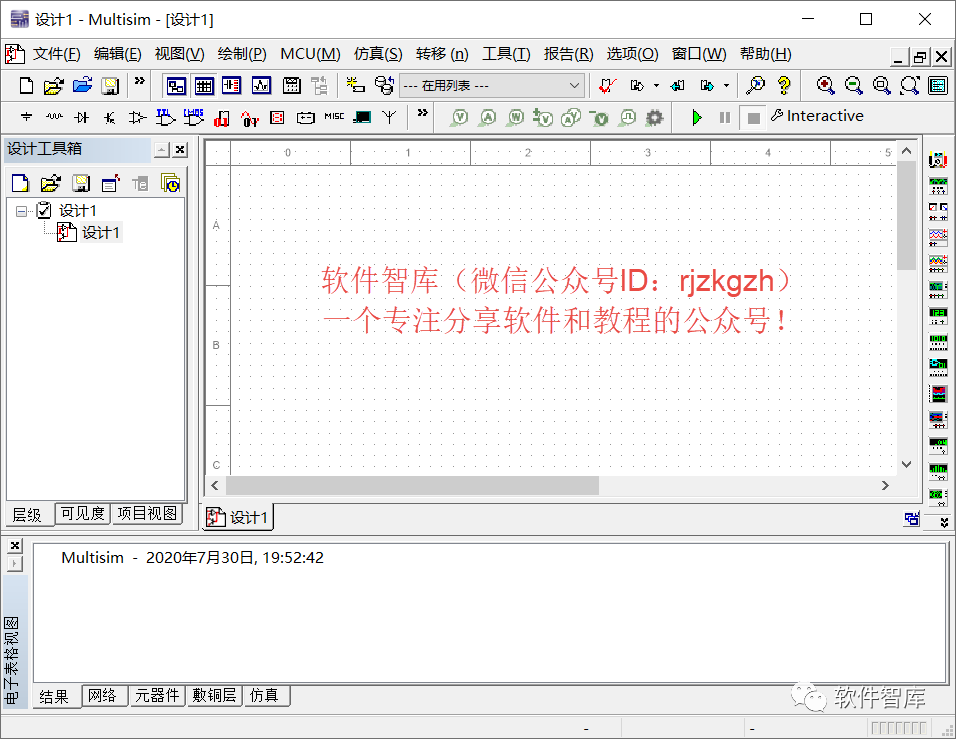Toggle the design toolbox view button
This screenshot has height=739, width=956.
coord(176,85)
